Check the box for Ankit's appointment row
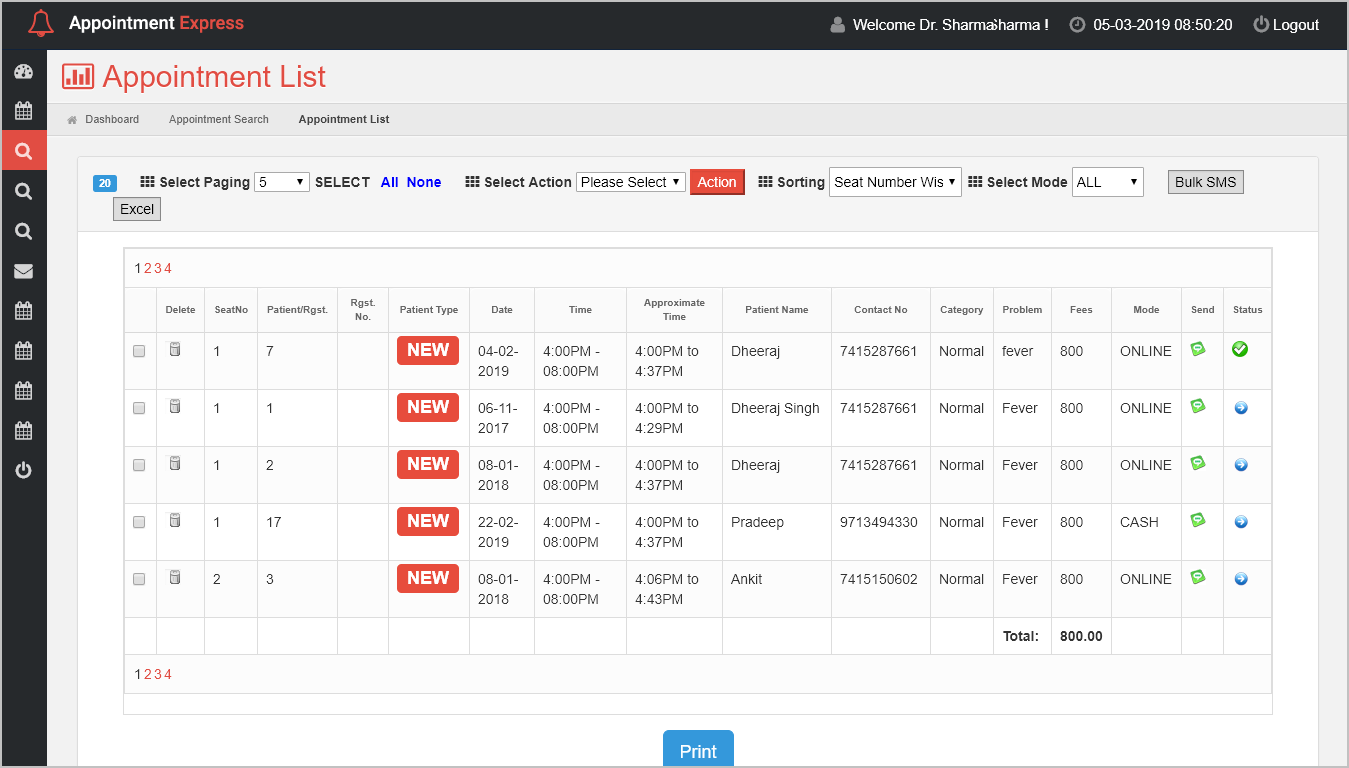 tap(139, 579)
